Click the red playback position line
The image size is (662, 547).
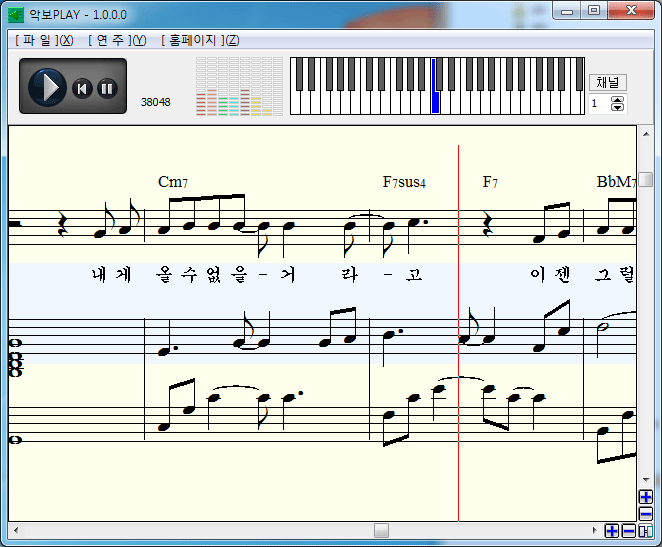pos(459,333)
